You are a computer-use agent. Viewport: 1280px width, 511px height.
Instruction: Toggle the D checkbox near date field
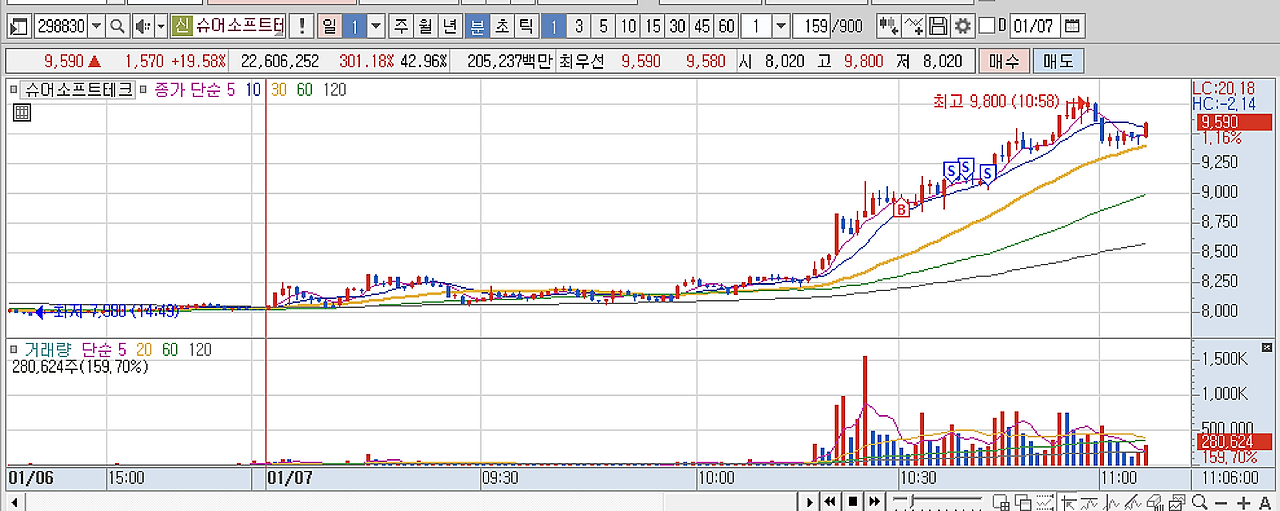[987, 26]
